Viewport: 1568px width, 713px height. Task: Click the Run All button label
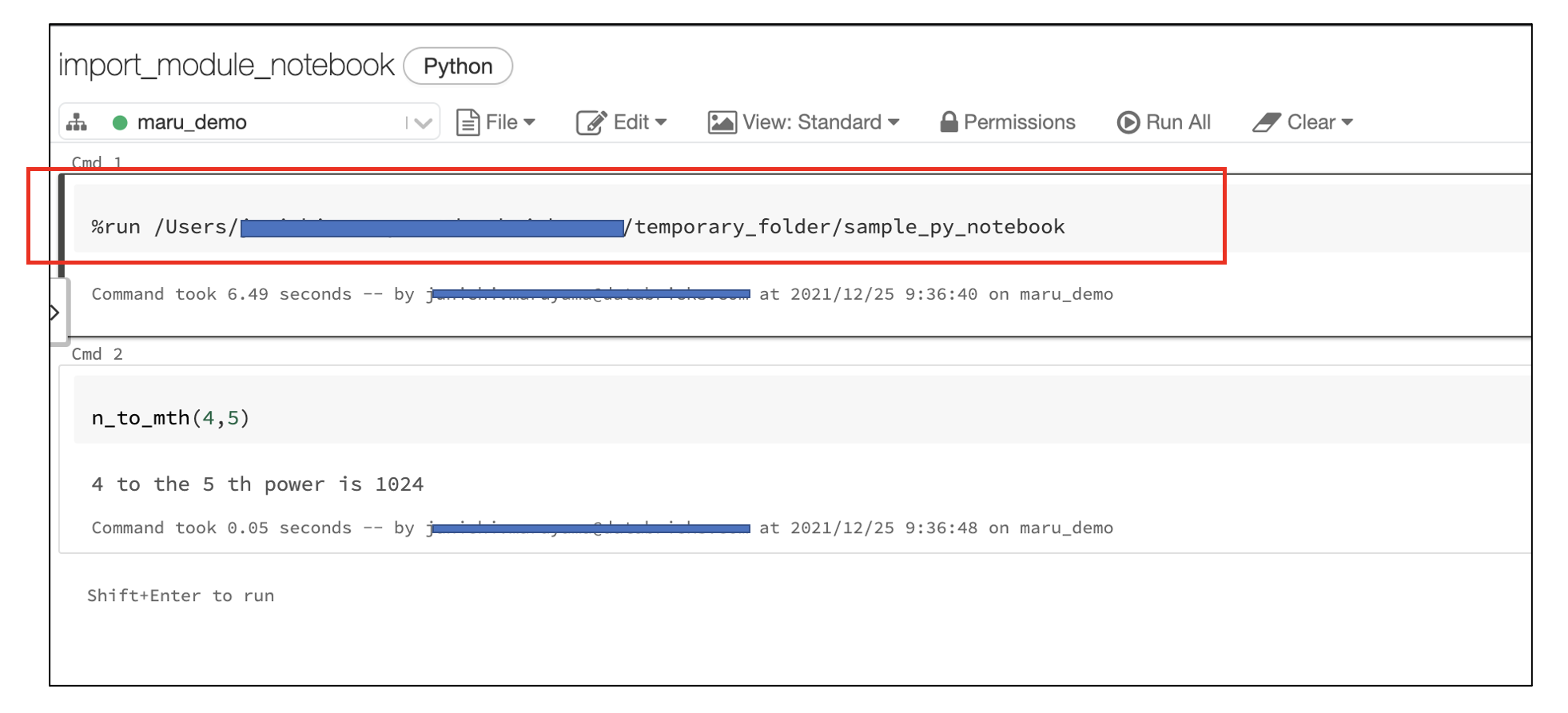pyautogui.click(x=1178, y=122)
